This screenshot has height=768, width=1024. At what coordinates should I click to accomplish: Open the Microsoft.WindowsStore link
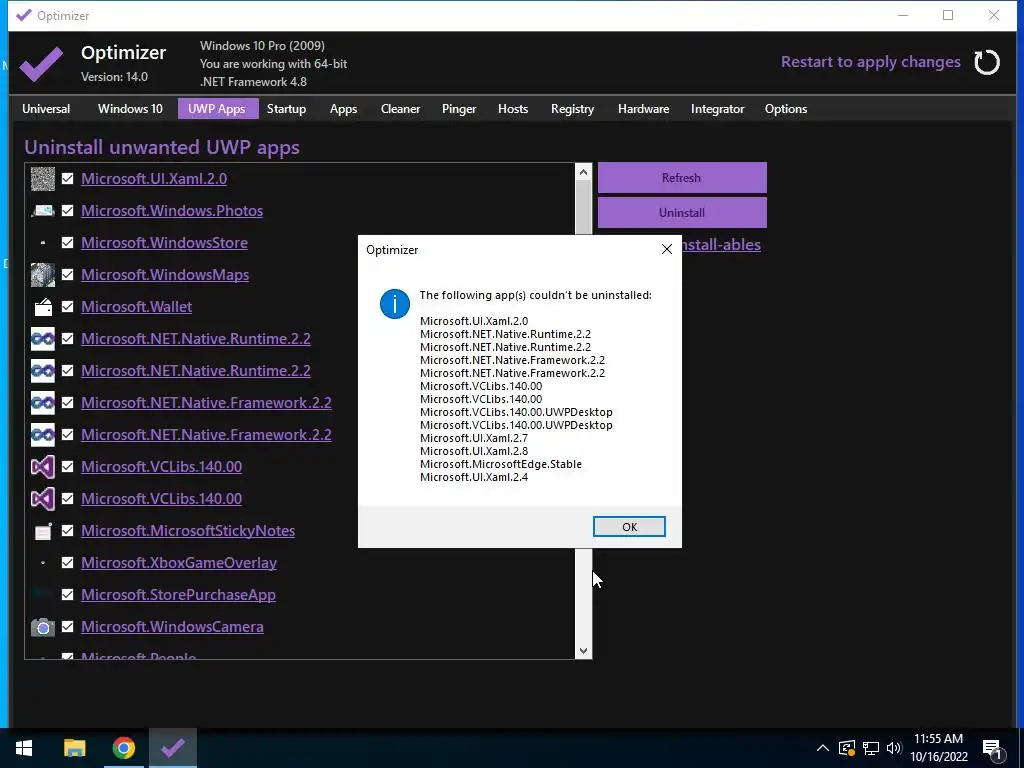click(x=164, y=242)
